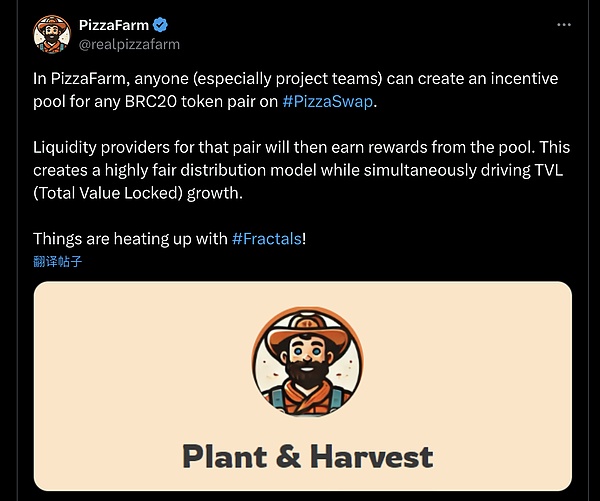Click the "TVL" abbreviation in the tweet
Screen dimensions: 600x501
[547, 170]
